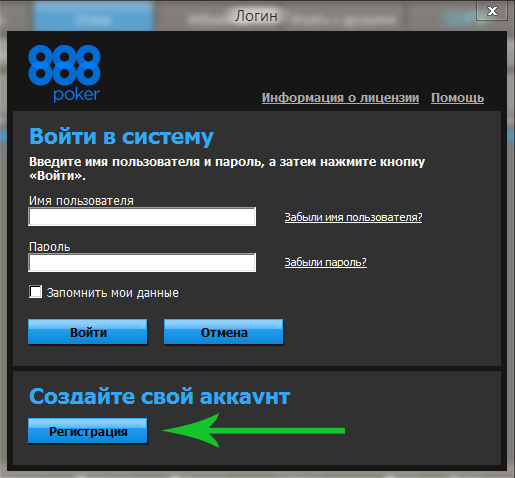Select the Создайте свой аккаунт heading
The height and width of the screenshot is (478, 515).
[159, 396]
